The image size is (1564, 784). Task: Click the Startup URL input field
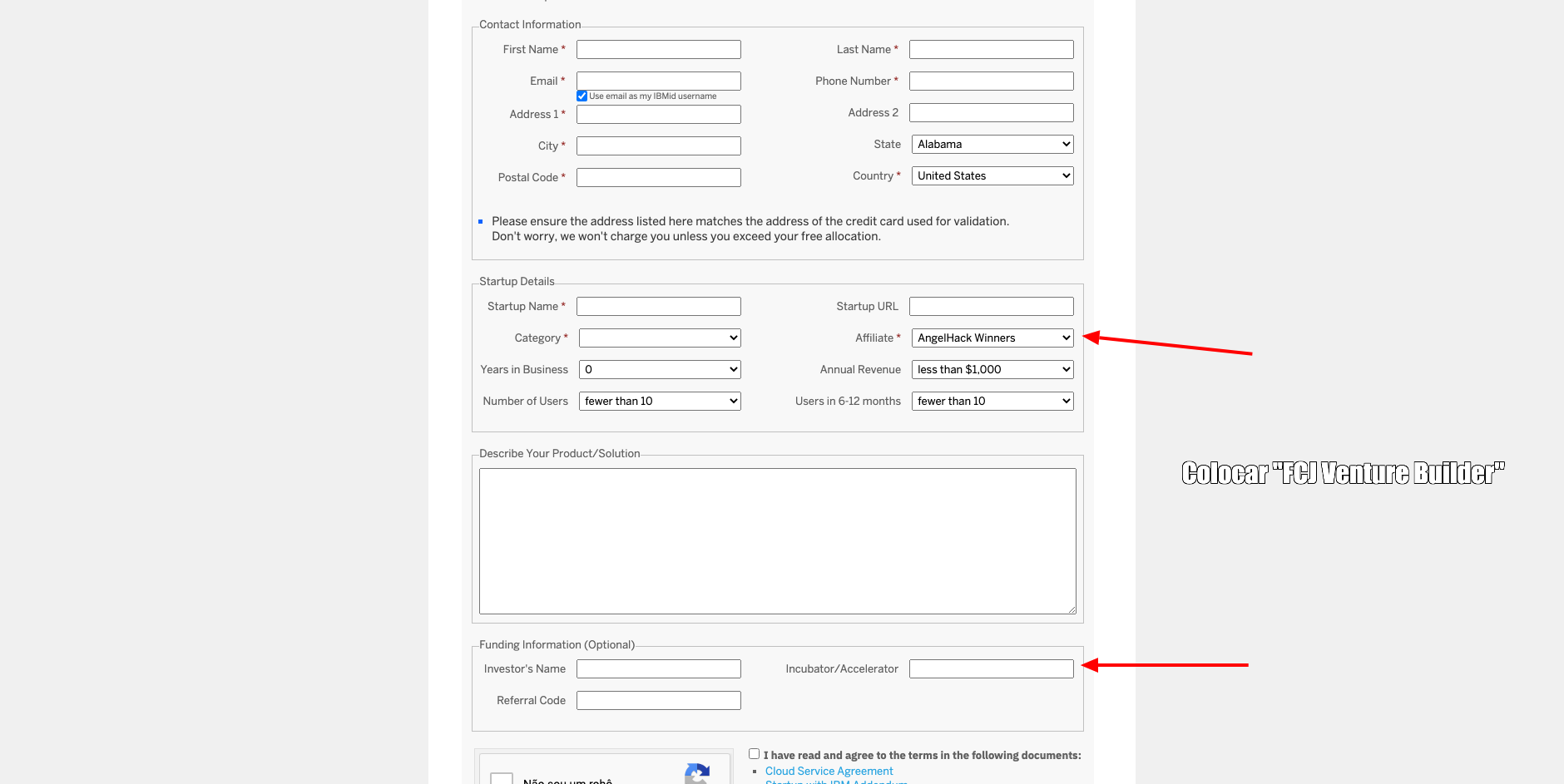991,306
